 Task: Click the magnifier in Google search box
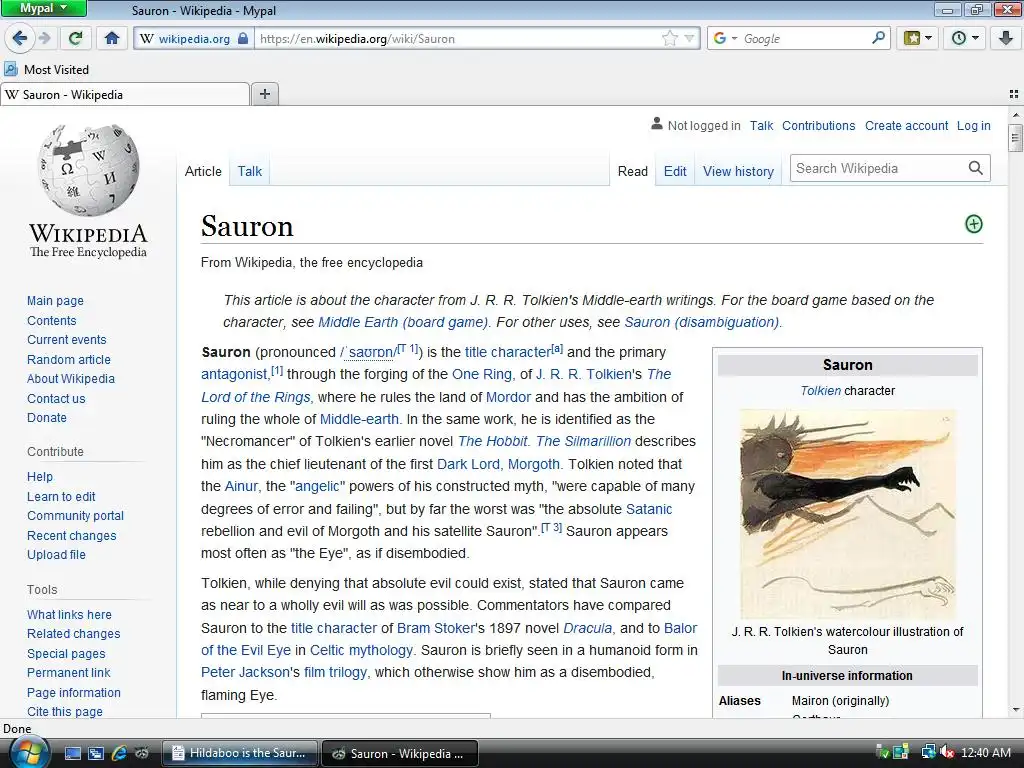pos(878,38)
